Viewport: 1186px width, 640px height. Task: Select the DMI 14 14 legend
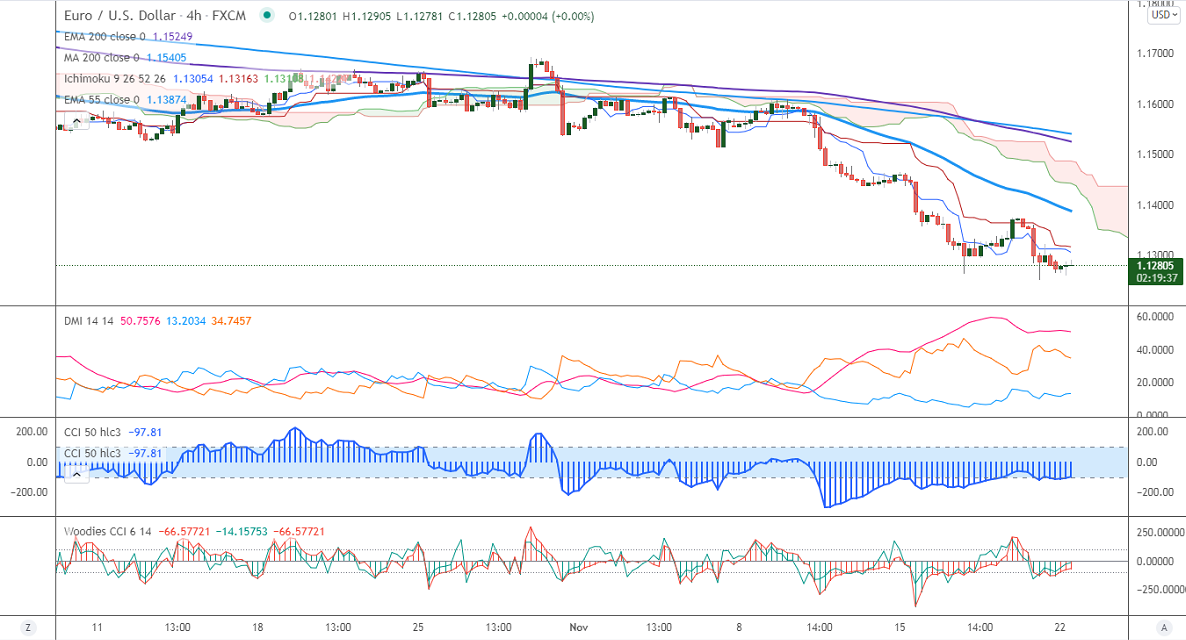(88, 321)
